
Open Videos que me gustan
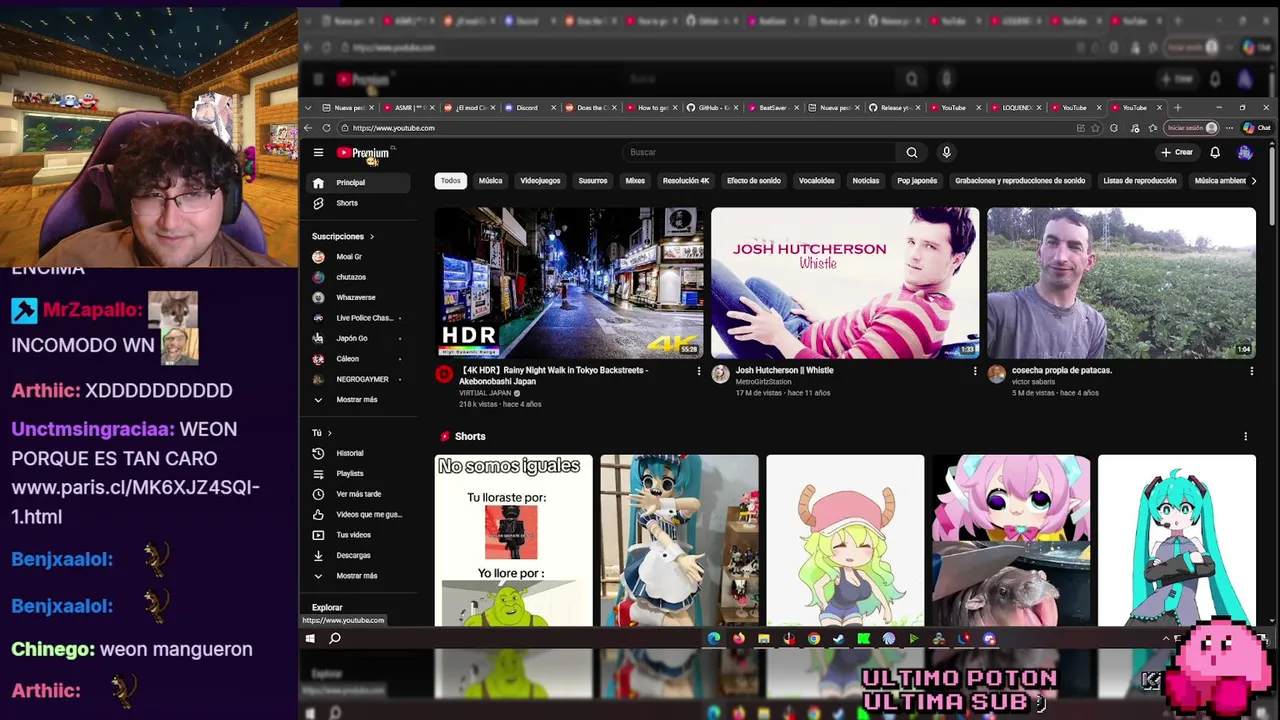point(359,514)
